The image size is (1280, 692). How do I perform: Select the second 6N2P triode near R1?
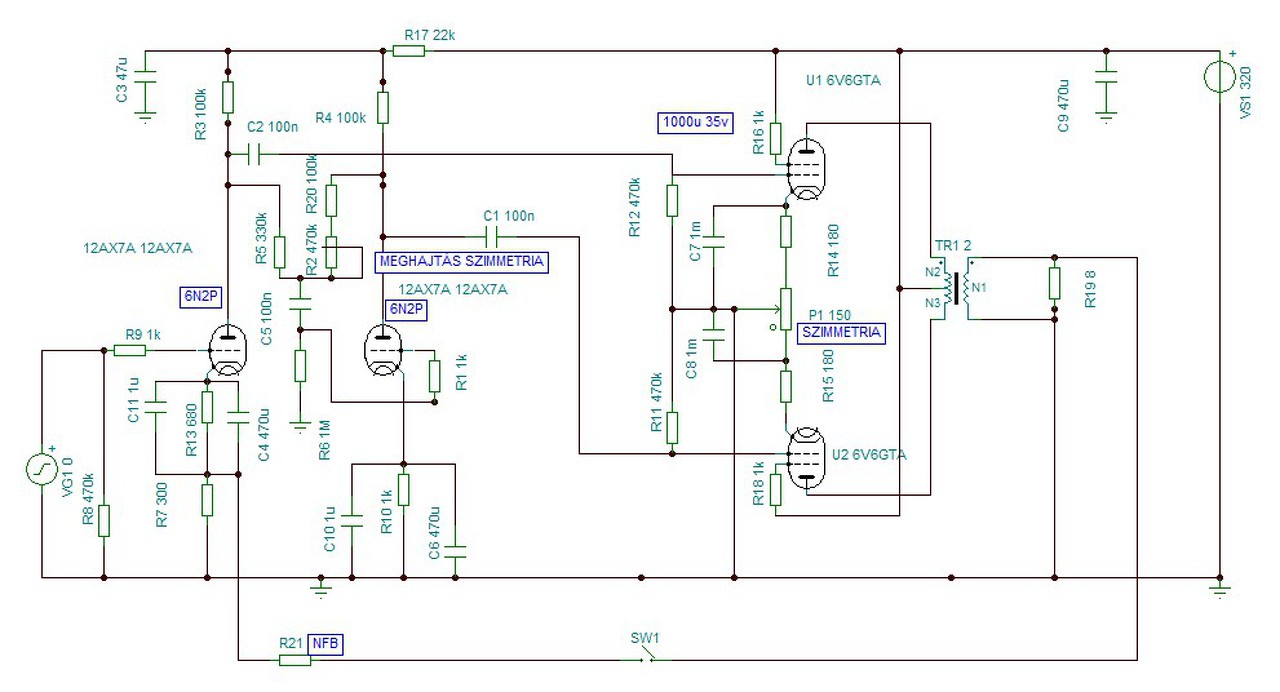click(383, 350)
